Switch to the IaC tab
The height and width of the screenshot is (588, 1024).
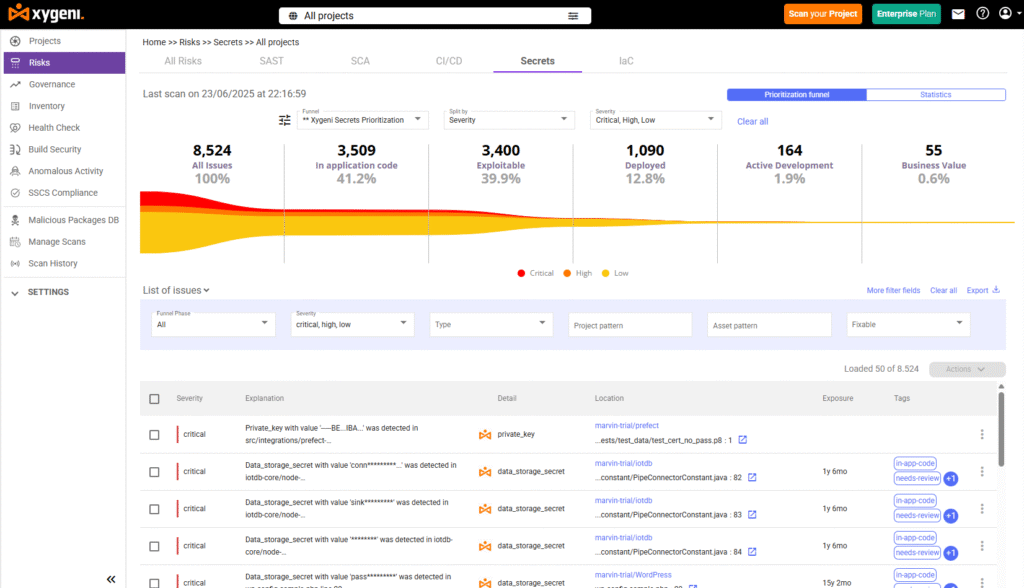pos(626,61)
